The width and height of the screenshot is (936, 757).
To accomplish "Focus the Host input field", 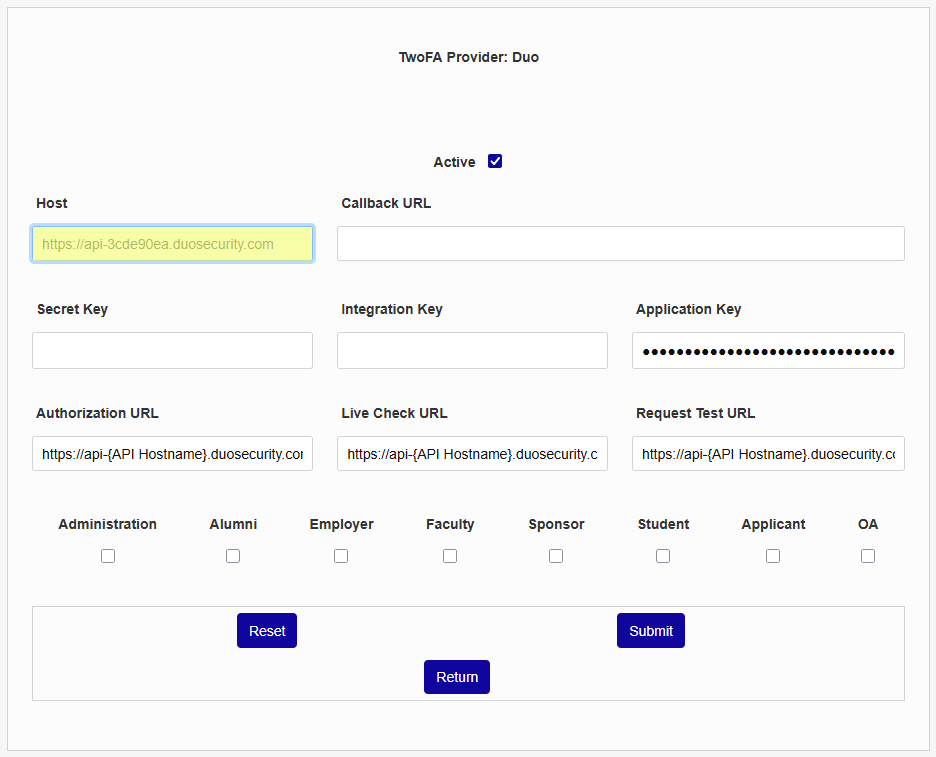I will (x=172, y=244).
